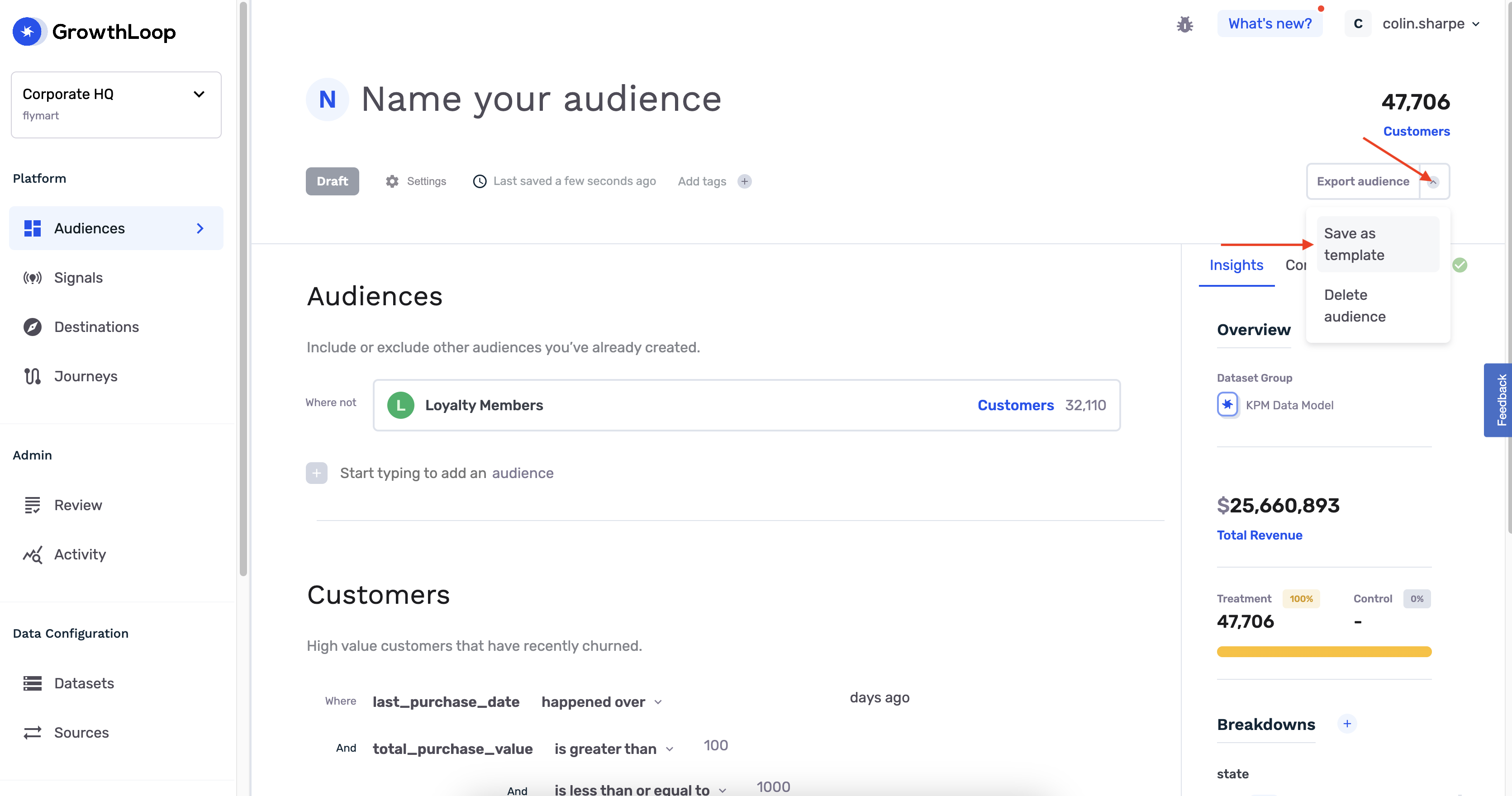The image size is (1512, 796).
Task: Click the 'Start typing to add an audience' field
Action: tap(447, 473)
